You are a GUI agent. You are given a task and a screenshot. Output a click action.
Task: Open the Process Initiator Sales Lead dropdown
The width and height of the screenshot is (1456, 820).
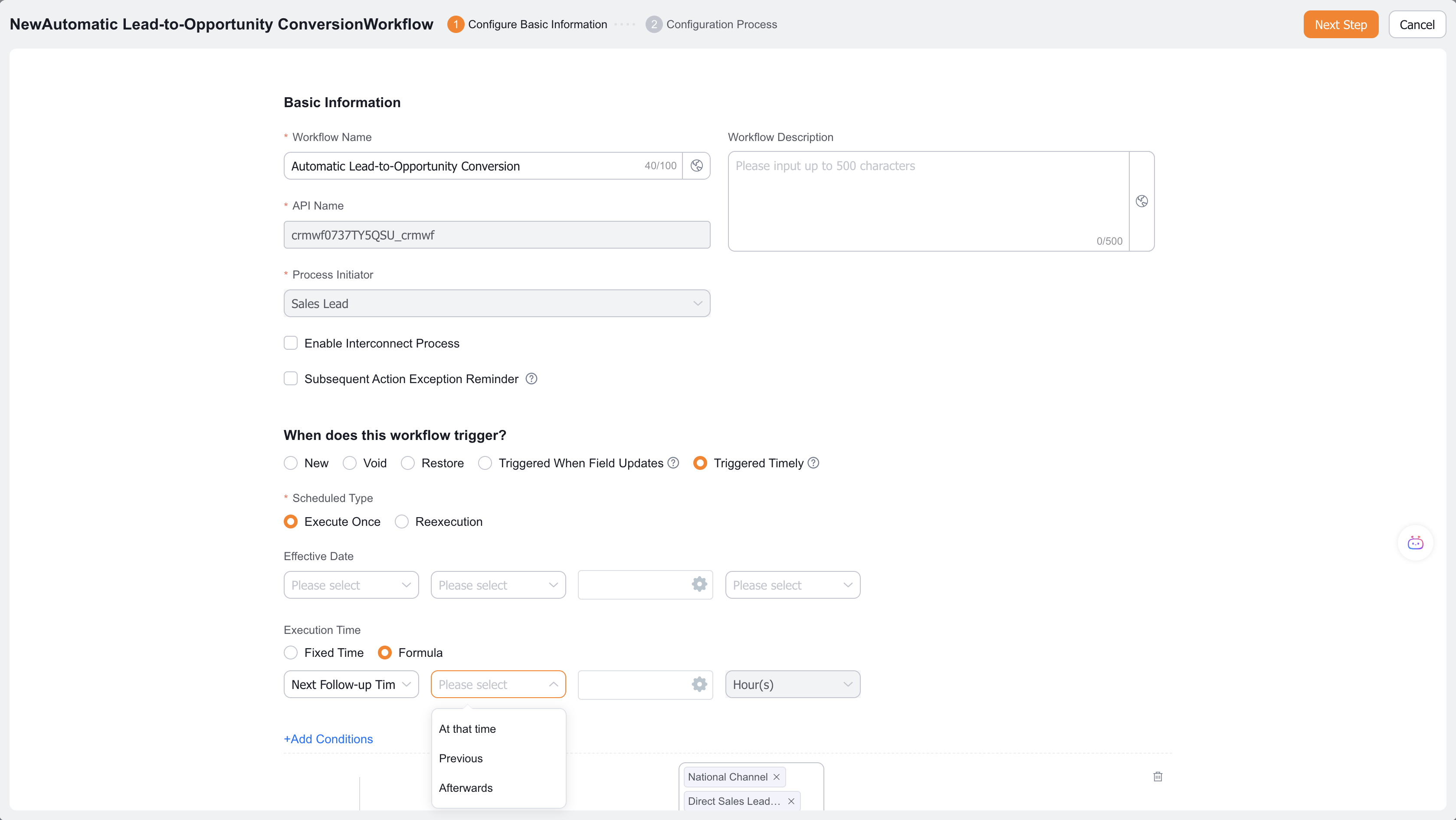point(497,303)
